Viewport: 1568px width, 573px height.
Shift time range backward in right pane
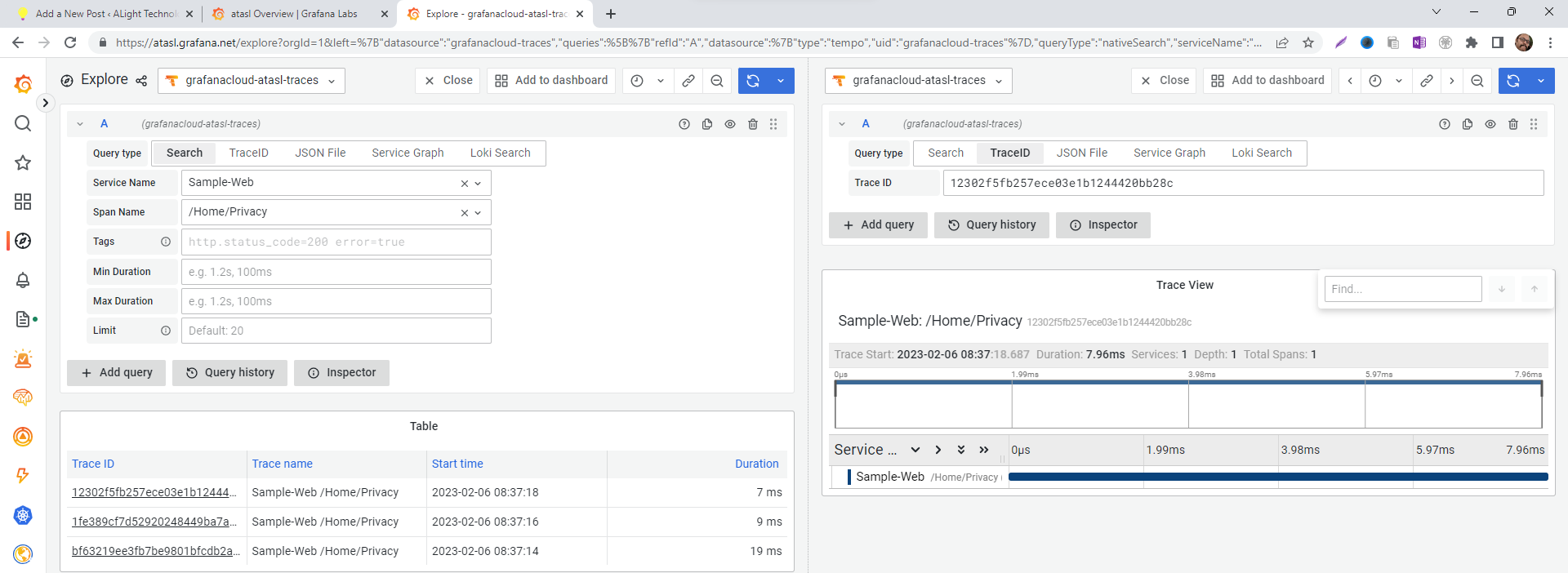(1350, 81)
